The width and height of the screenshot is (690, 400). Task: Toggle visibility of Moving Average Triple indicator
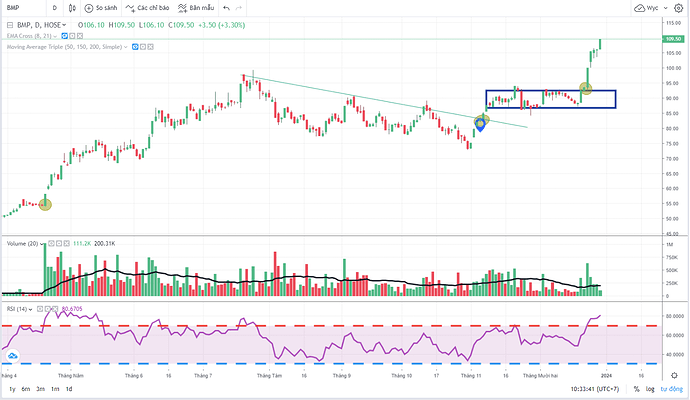[135, 47]
